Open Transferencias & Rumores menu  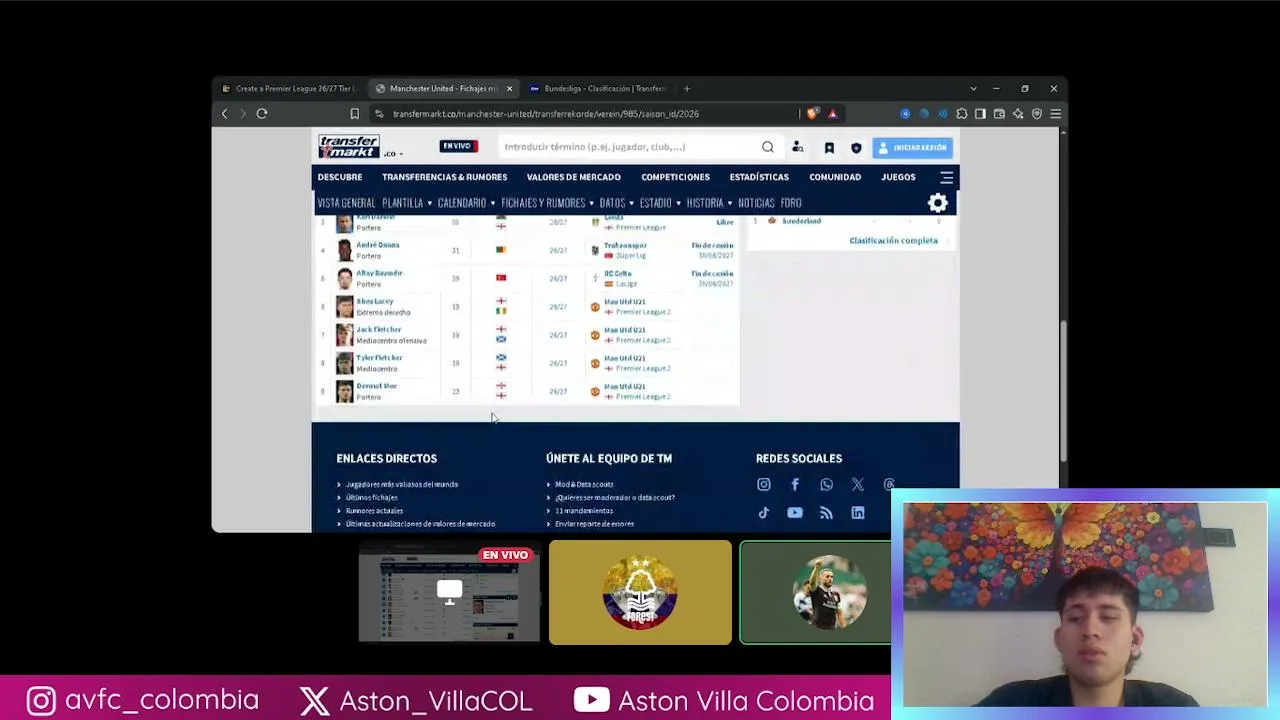(444, 177)
